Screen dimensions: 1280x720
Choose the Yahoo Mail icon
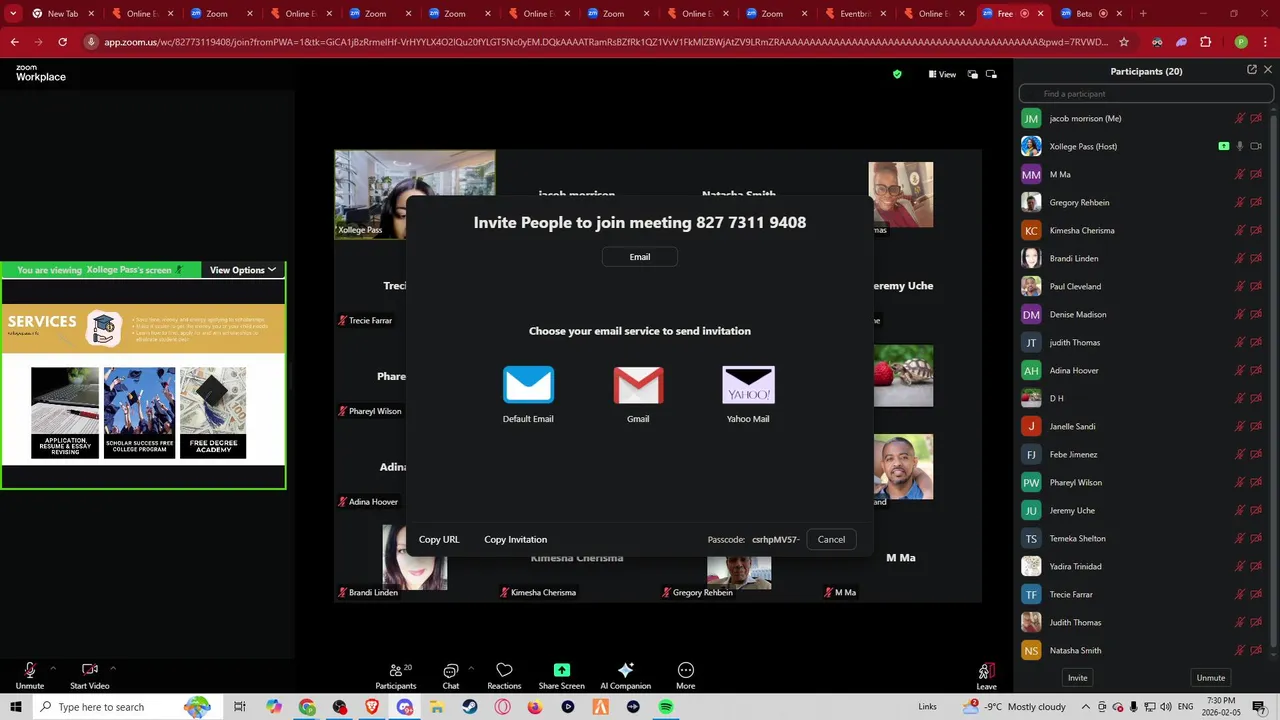(748, 384)
